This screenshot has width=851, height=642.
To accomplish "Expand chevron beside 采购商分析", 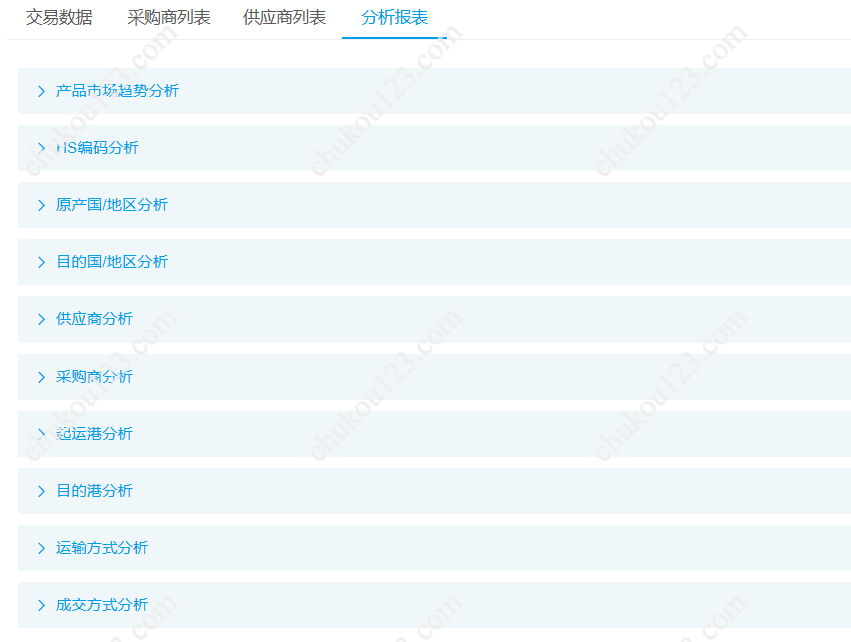I will tap(41, 377).
